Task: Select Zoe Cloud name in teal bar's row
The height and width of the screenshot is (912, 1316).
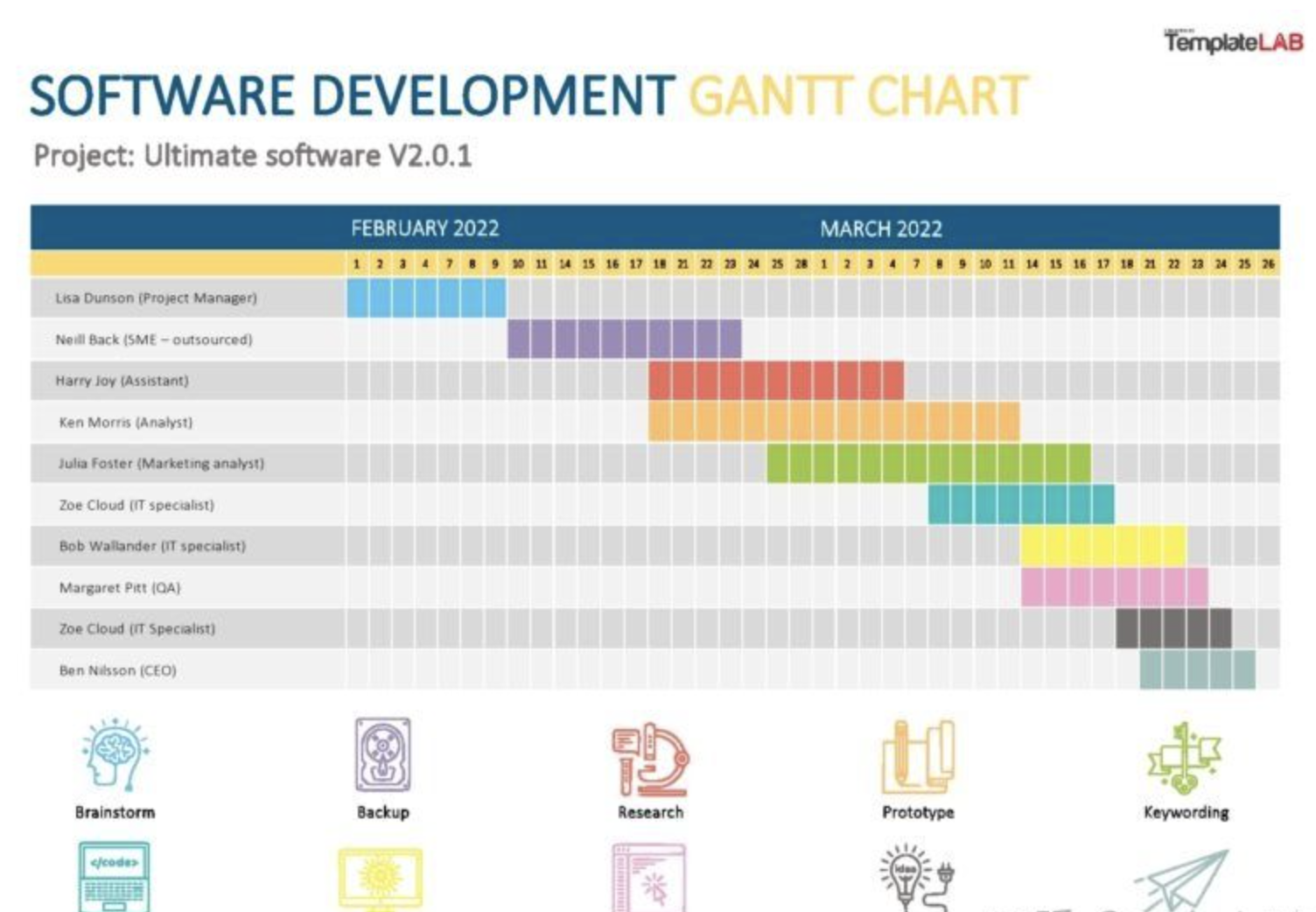Action: coord(136,505)
